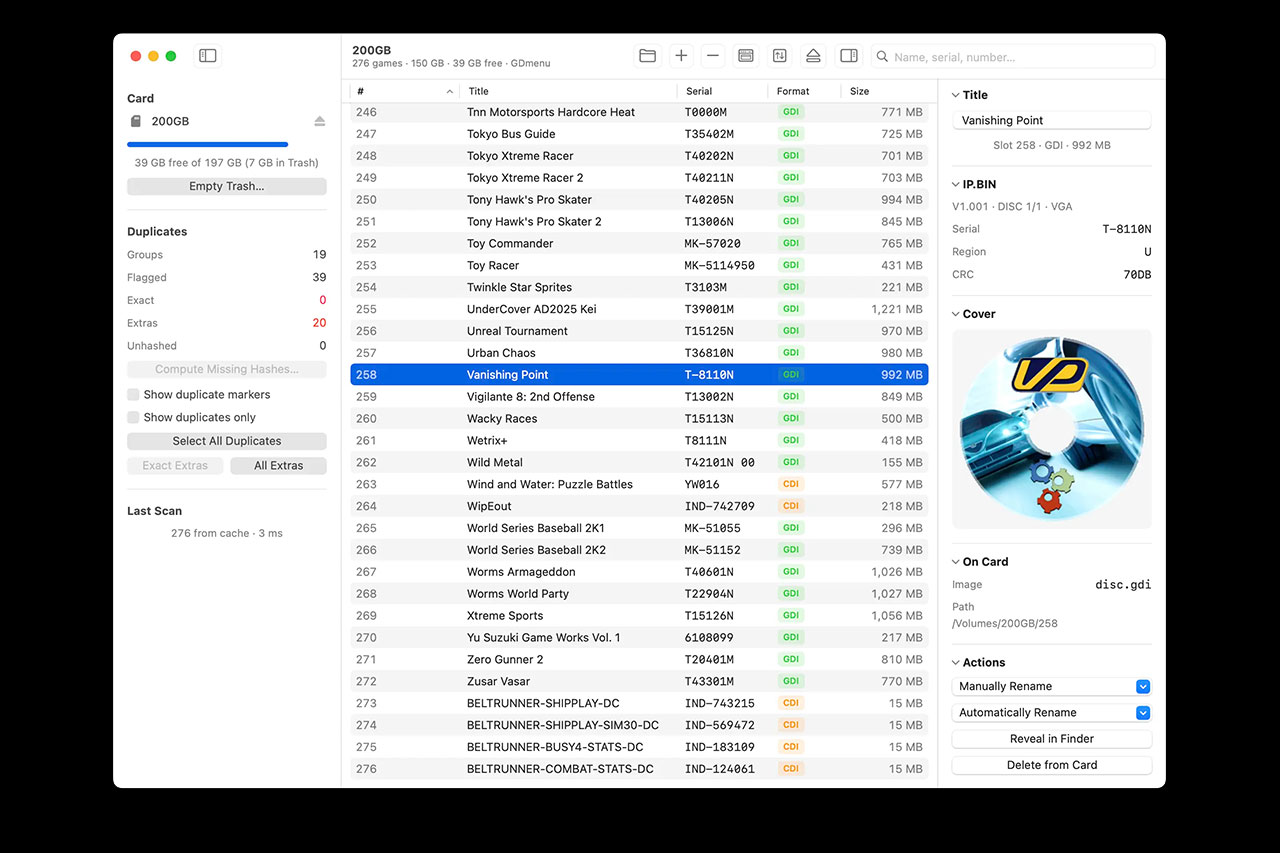Viewport: 1280px width, 853px height.
Task: Click the GDI badge for Vanishing Point
Action: click(x=791, y=375)
